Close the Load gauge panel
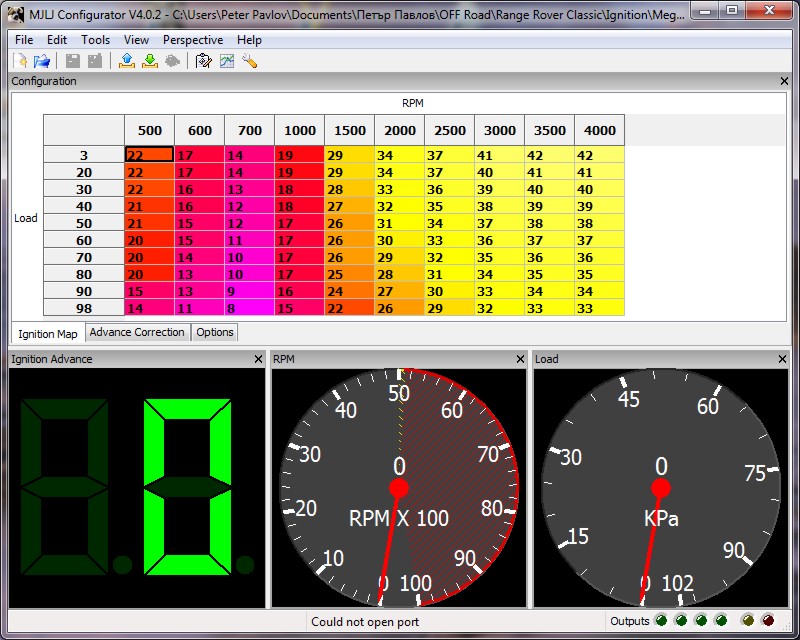The height and width of the screenshot is (640, 800). pyautogui.click(x=783, y=359)
